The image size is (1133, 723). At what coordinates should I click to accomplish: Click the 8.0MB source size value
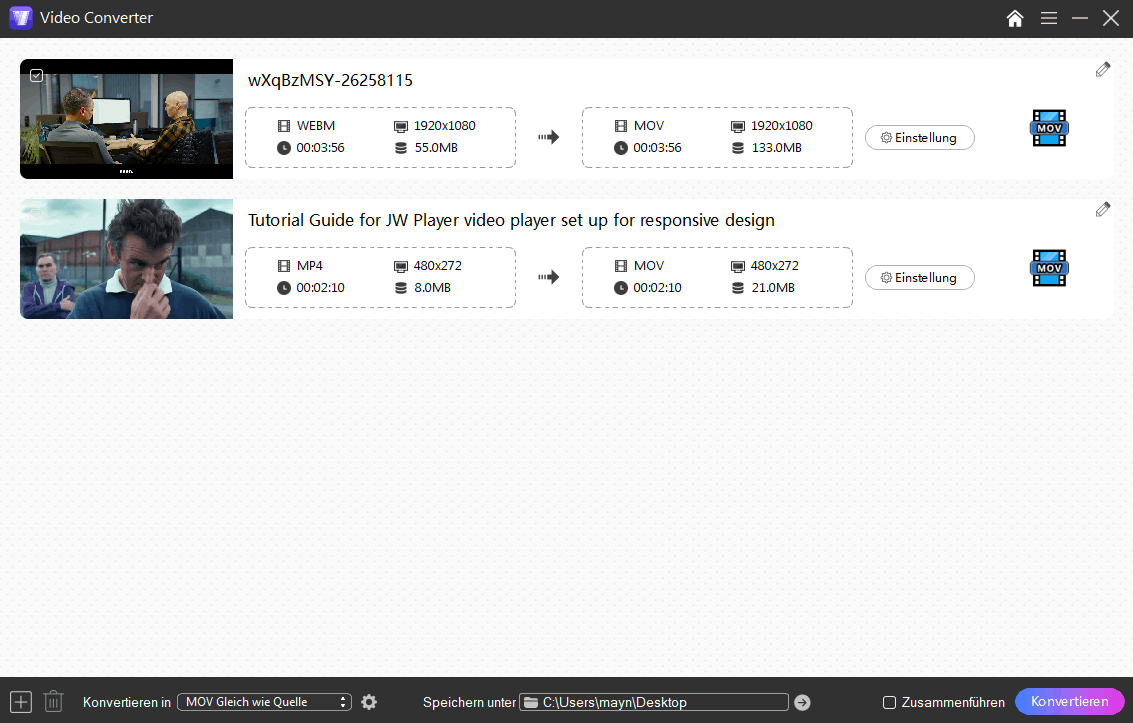(x=432, y=287)
